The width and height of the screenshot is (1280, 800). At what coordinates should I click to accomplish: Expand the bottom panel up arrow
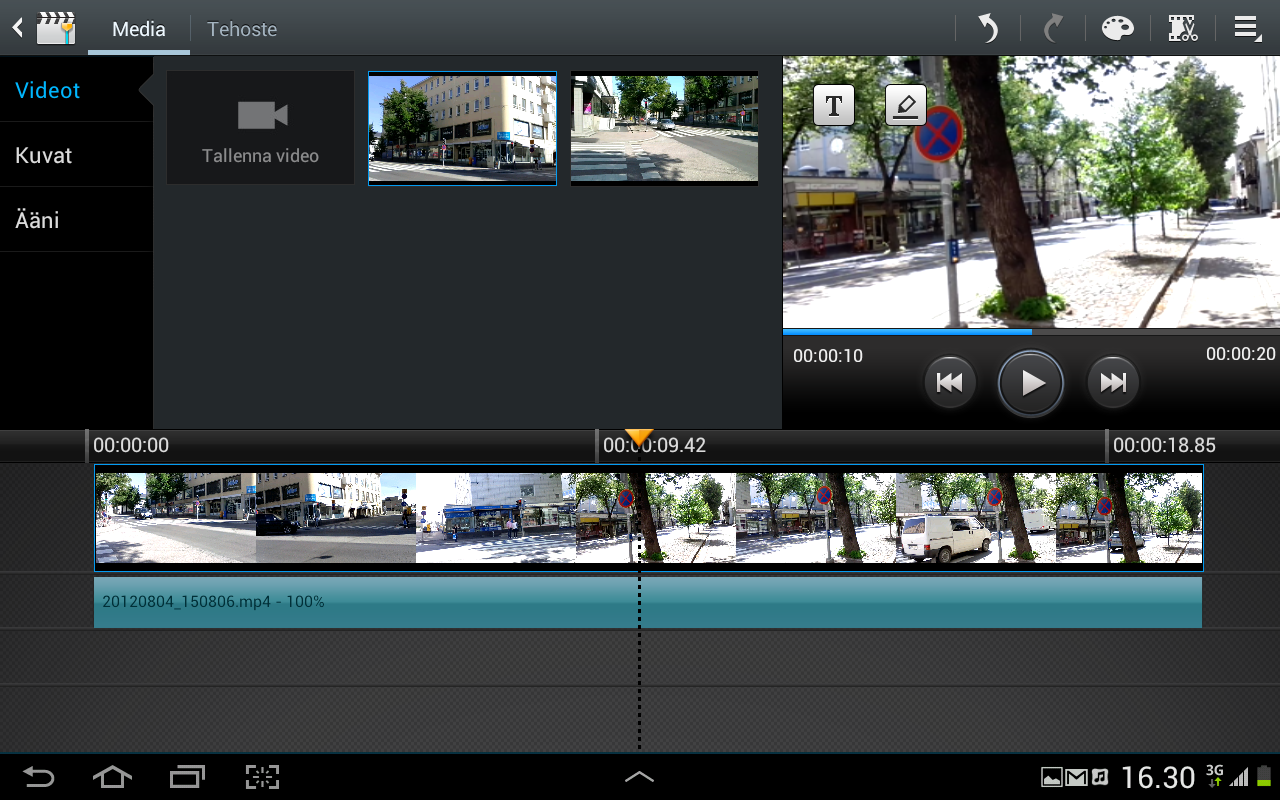639,776
